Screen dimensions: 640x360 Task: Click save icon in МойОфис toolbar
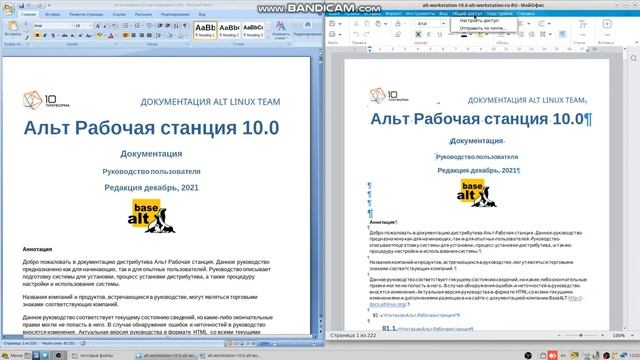pos(332,24)
